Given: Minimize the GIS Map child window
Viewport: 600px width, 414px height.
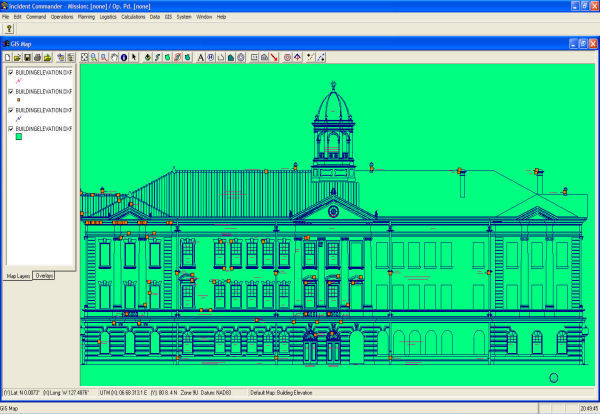Looking at the screenshot, I should coord(573,44).
